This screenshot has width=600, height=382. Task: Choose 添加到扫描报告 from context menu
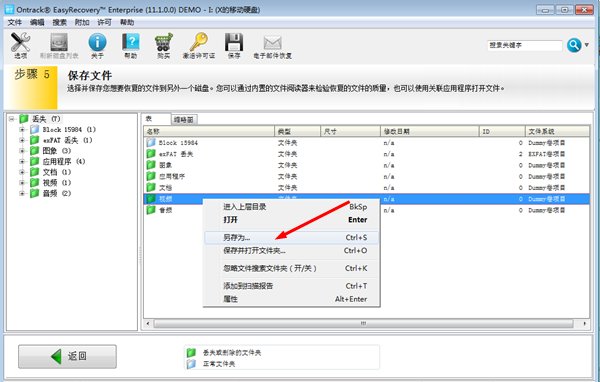point(291,286)
